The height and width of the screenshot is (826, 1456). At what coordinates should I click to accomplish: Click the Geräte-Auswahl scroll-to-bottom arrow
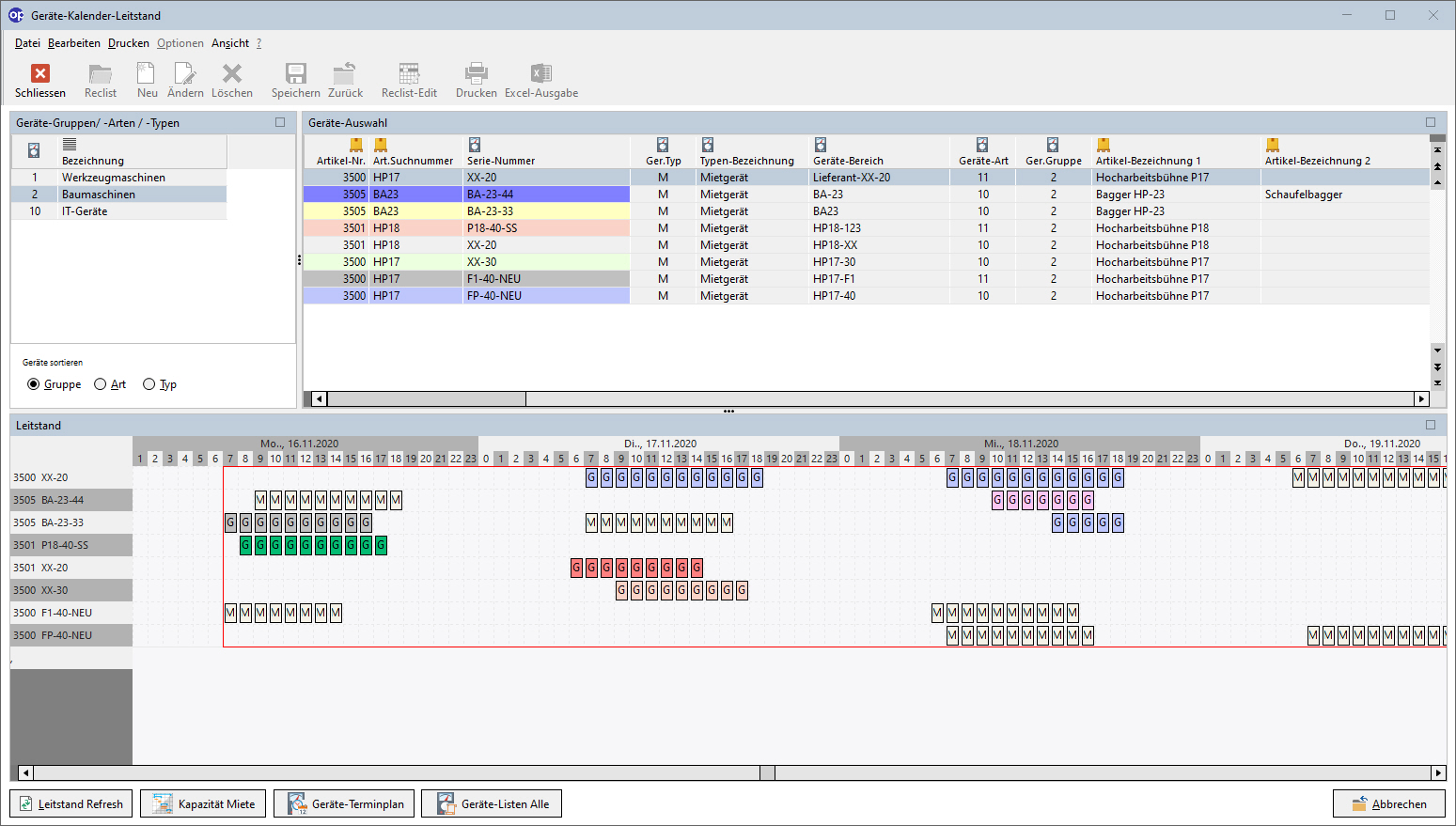1437,382
